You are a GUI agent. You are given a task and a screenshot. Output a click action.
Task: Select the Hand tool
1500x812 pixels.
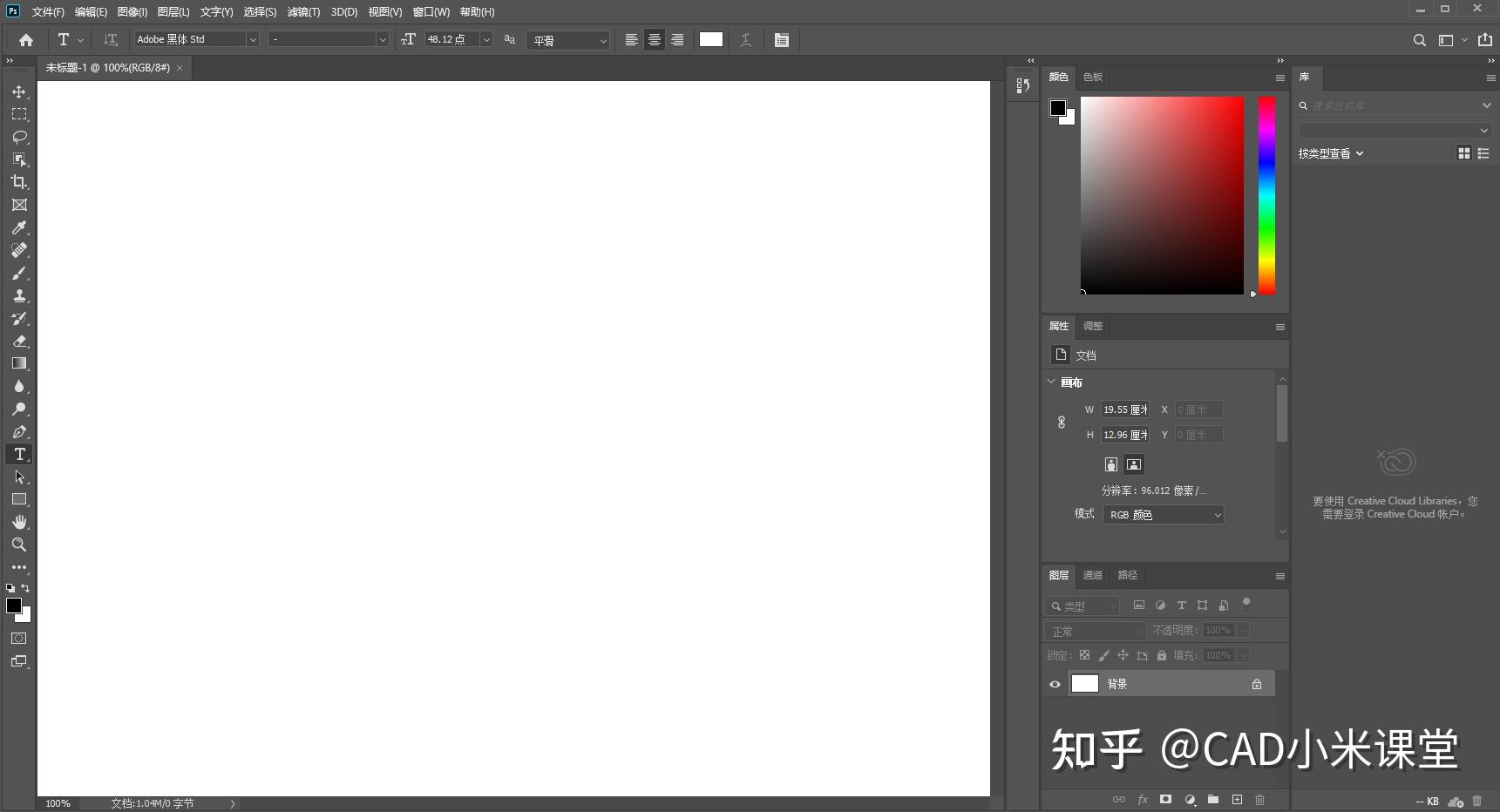(19, 522)
